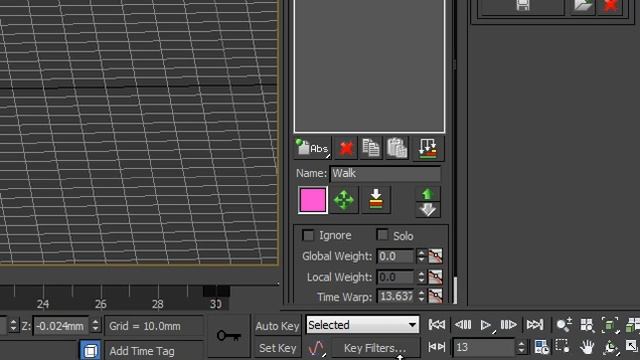Click the Z coordinate spinner arrows
Screen dimensions: 640x360
[x=95, y=326]
